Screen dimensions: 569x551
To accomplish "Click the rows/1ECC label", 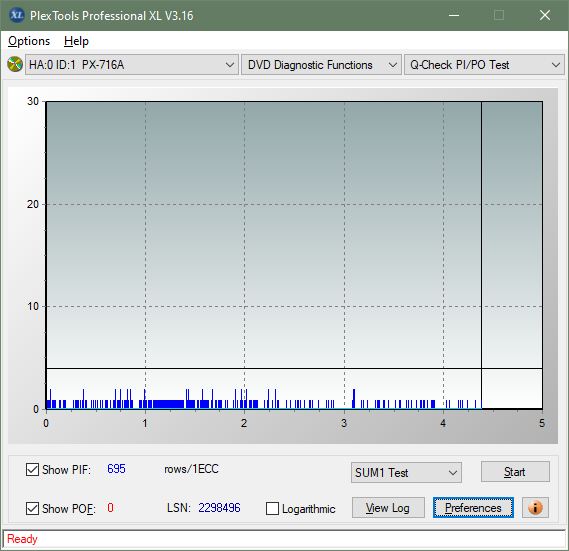I will click(x=191, y=469).
